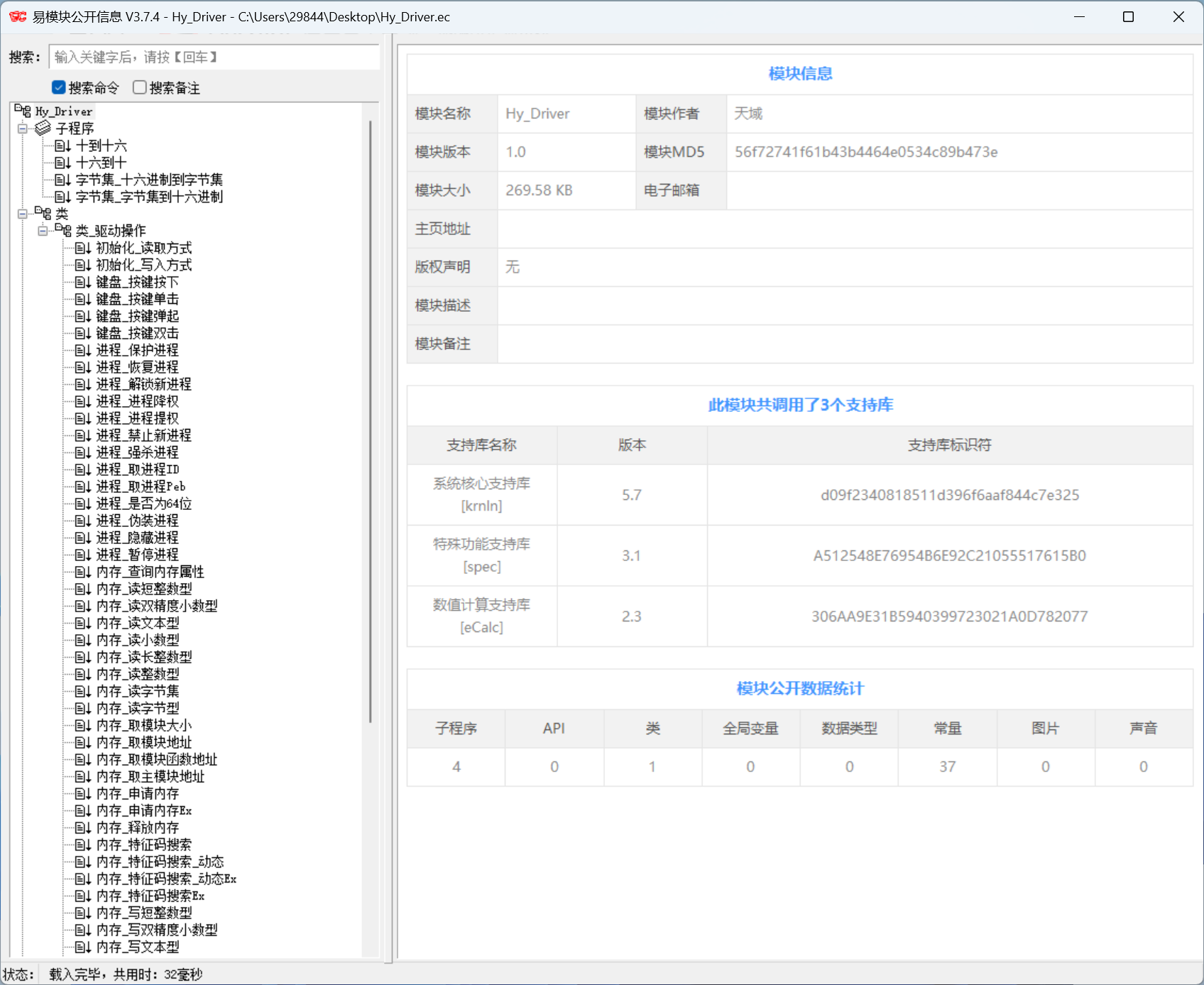
Task: Select the 内存_特征码搜索_动态Ex tree item
Action: click(x=166, y=878)
